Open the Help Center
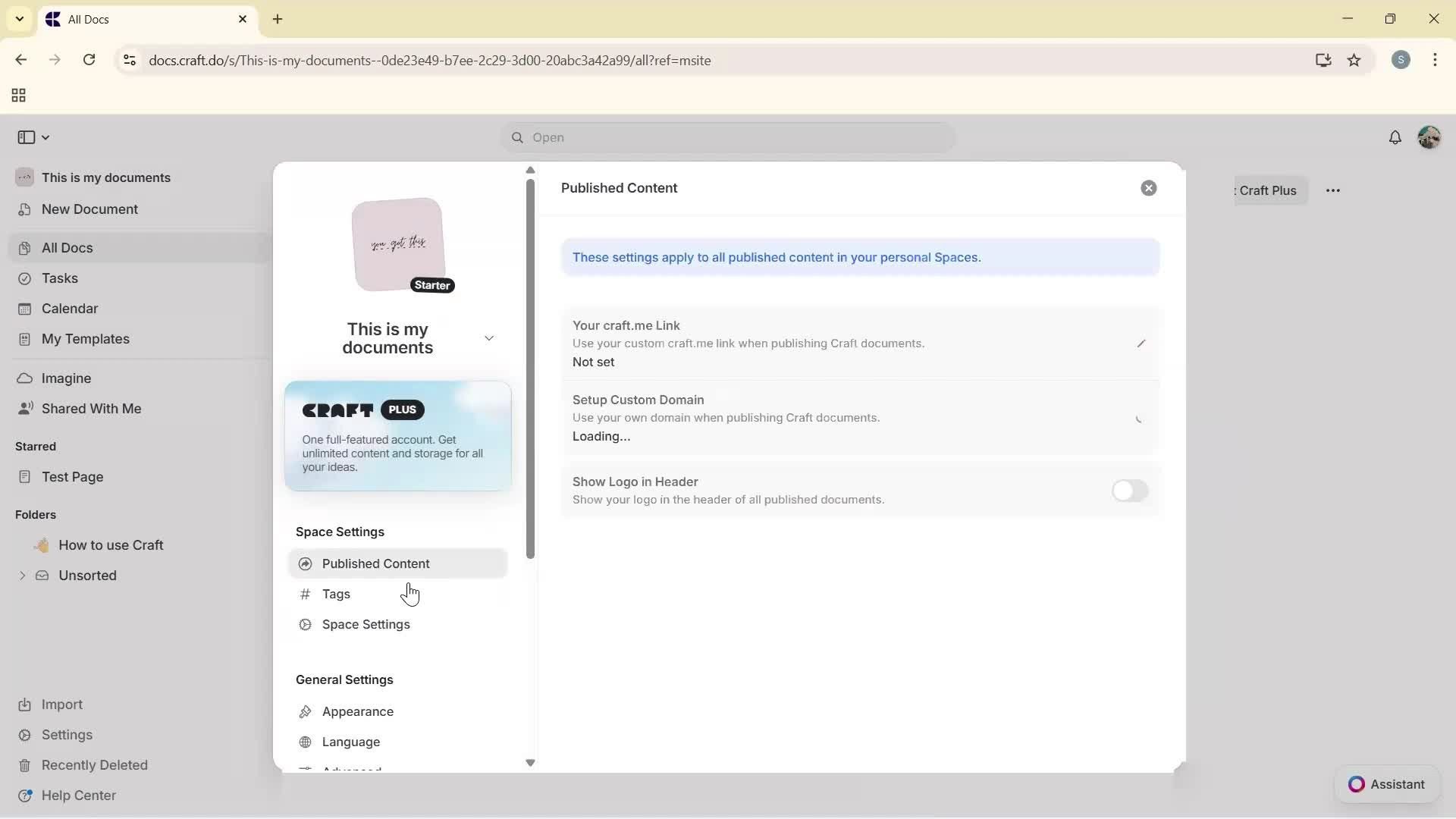The height and width of the screenshot is (819, 1456). tap(78, 795)
